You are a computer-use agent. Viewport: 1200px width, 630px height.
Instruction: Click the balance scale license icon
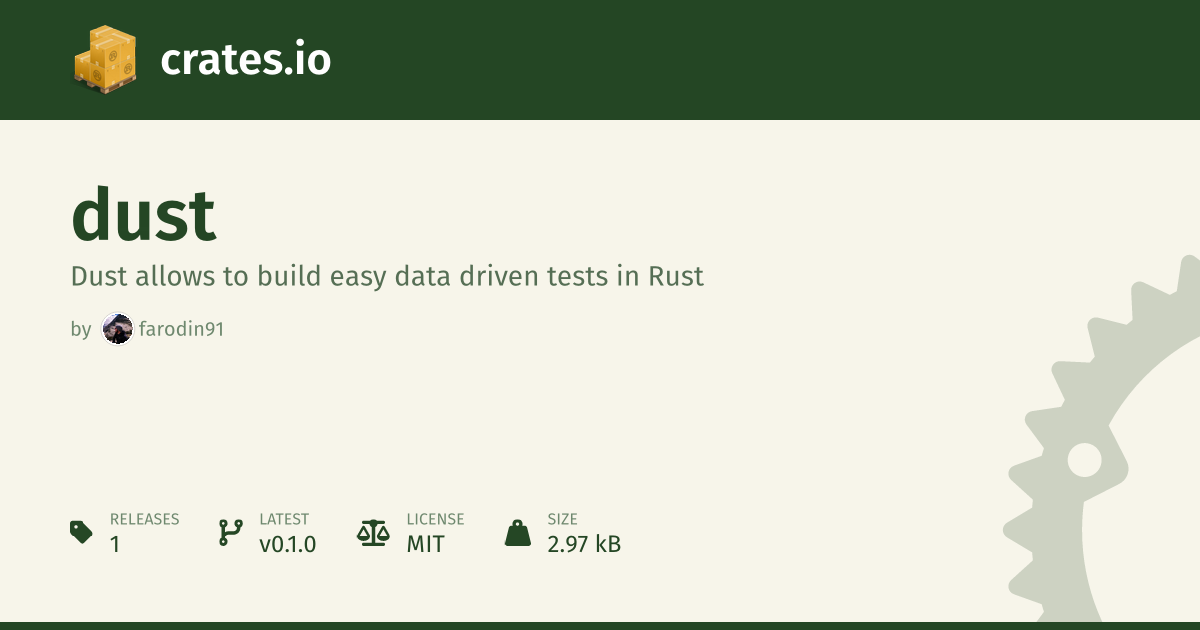click(x=373, y=532)
